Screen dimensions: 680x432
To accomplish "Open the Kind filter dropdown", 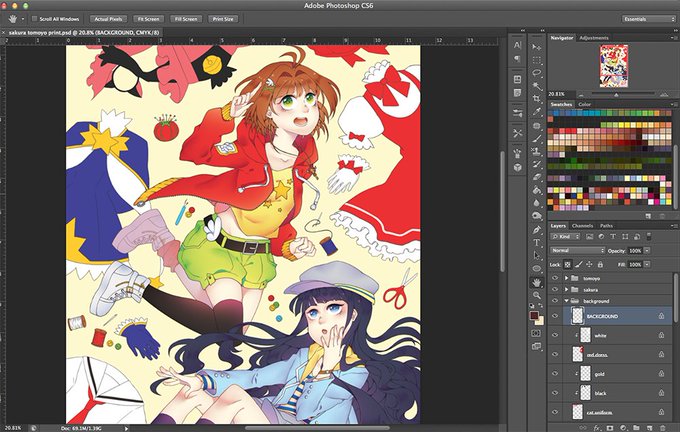I will coord(565,236).
